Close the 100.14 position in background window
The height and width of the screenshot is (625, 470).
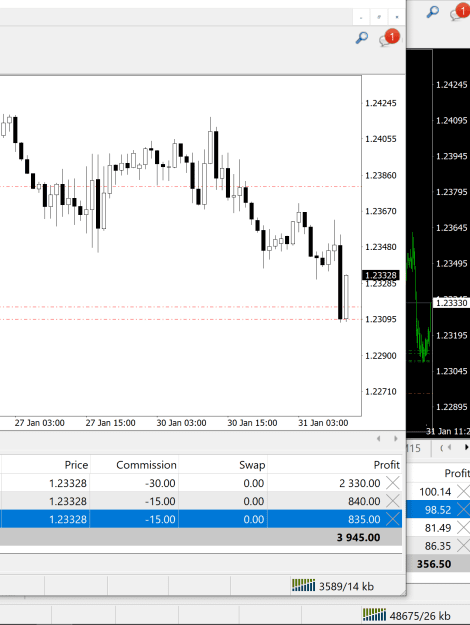pos(463,491)
